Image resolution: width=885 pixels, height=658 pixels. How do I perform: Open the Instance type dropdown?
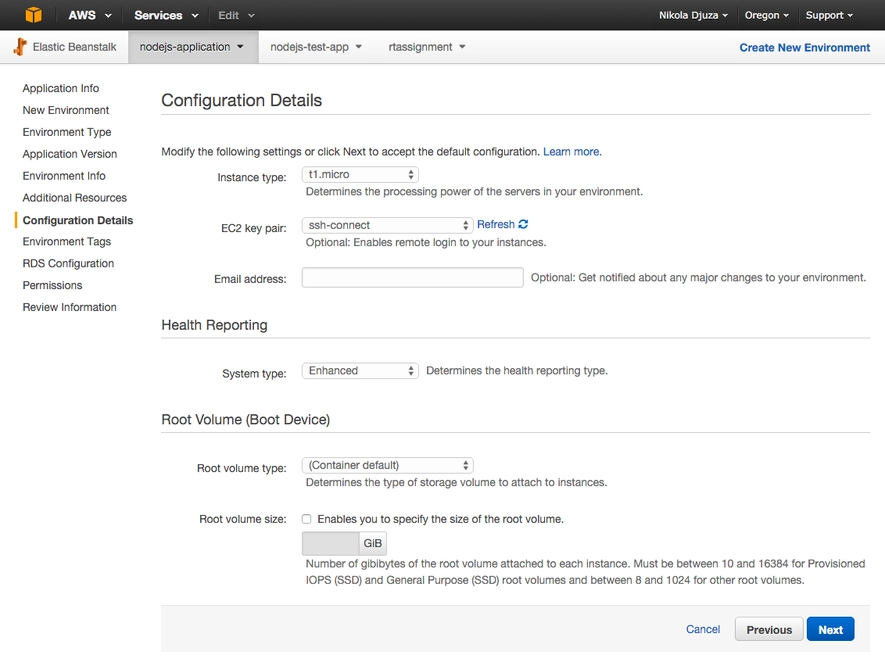(x=360, y=175)
